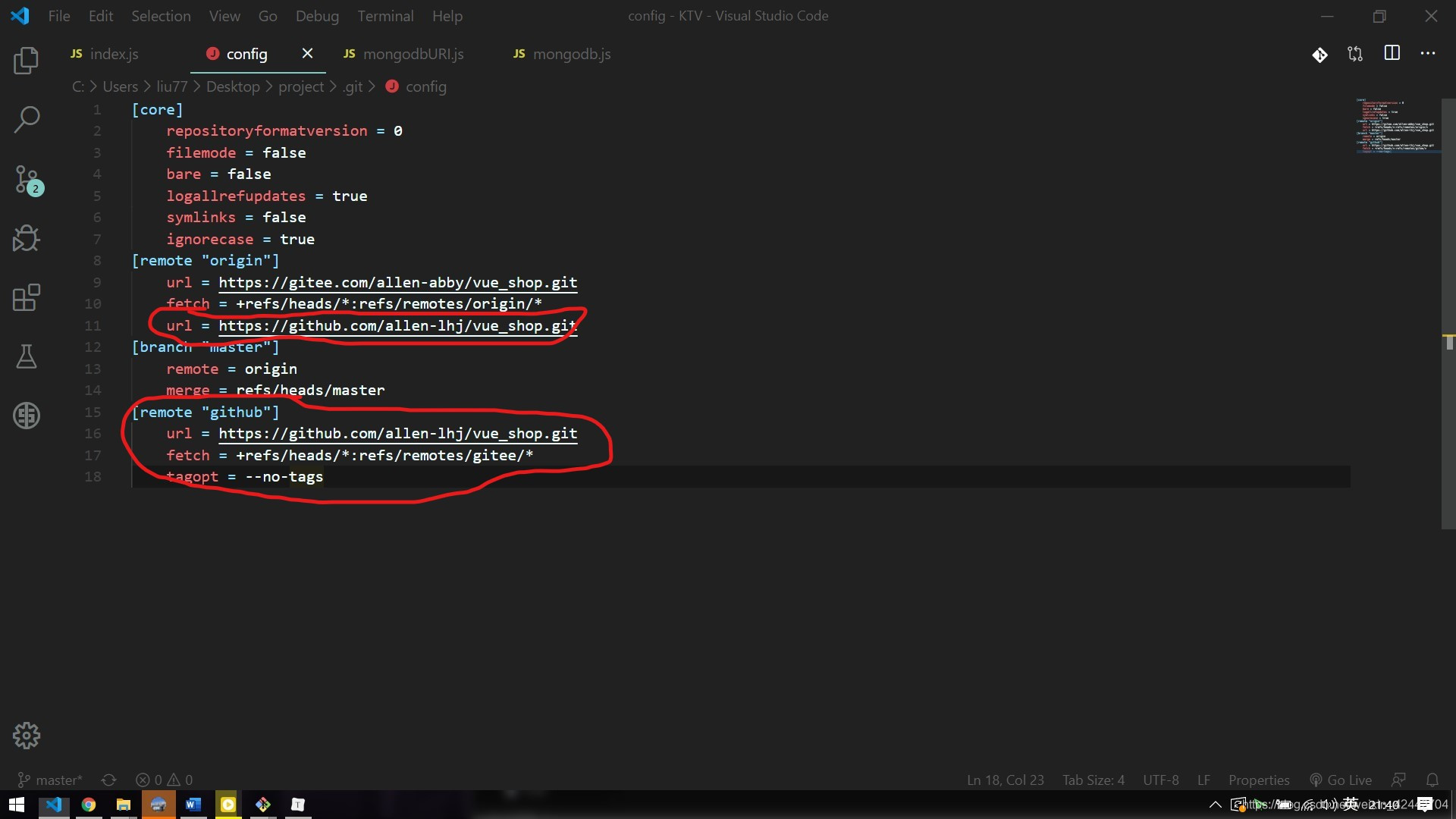This screenshot has height=819, width=1456.
Task: Open Word from the taskbar
Action: (193, 805)
